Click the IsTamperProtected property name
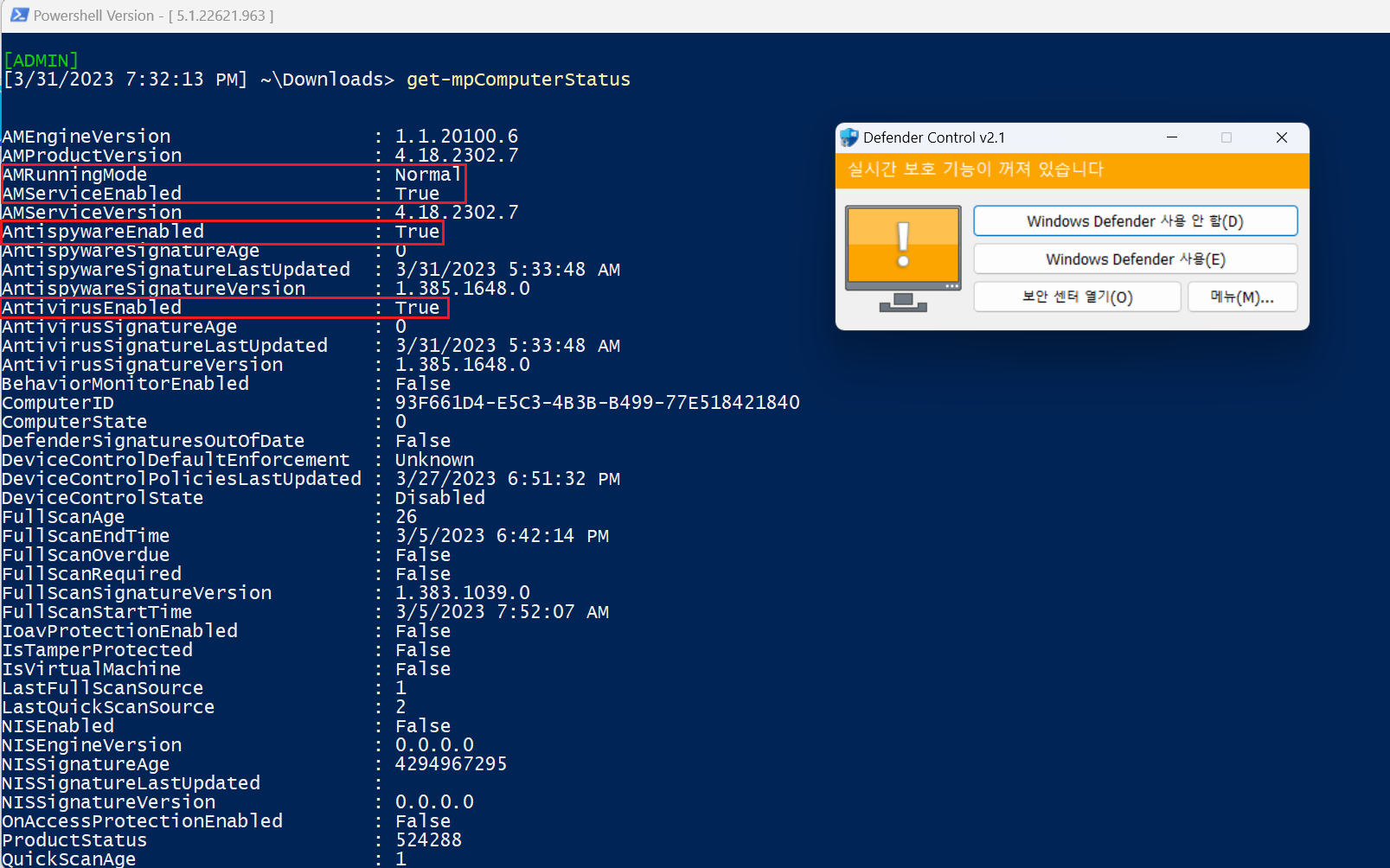This screenshot has height=868, width=1390. [x=98, y=650]
